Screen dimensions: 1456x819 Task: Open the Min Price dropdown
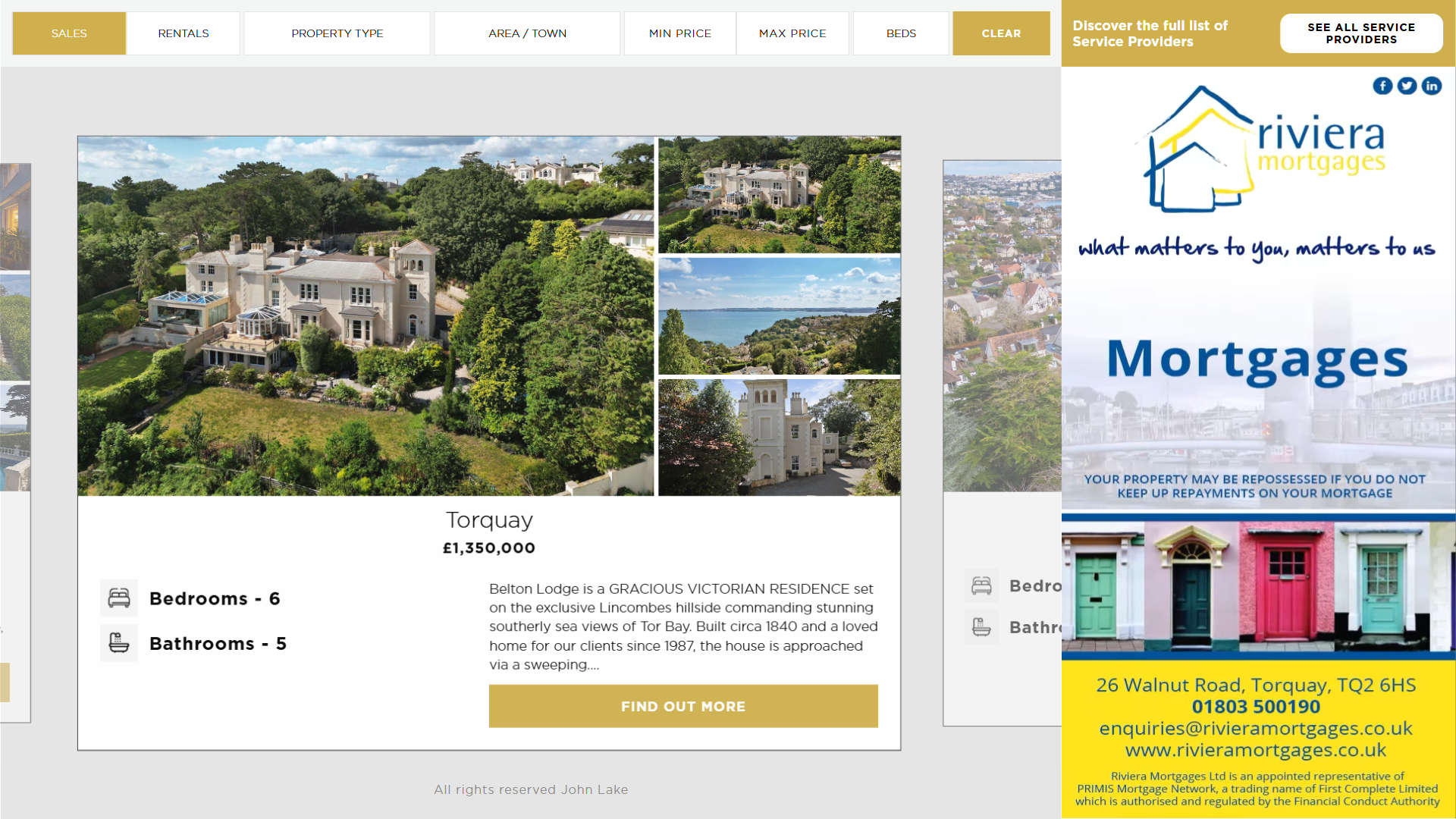[x=679, y=33]
